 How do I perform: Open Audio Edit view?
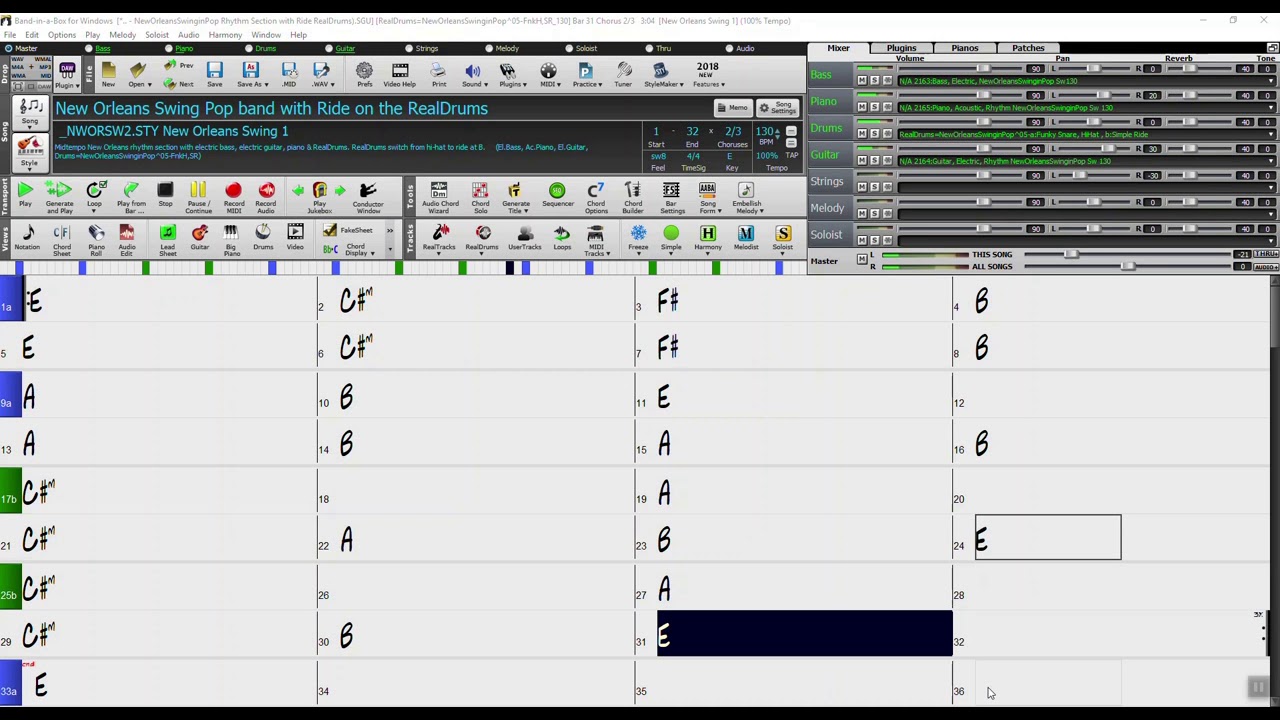point(127,240)
